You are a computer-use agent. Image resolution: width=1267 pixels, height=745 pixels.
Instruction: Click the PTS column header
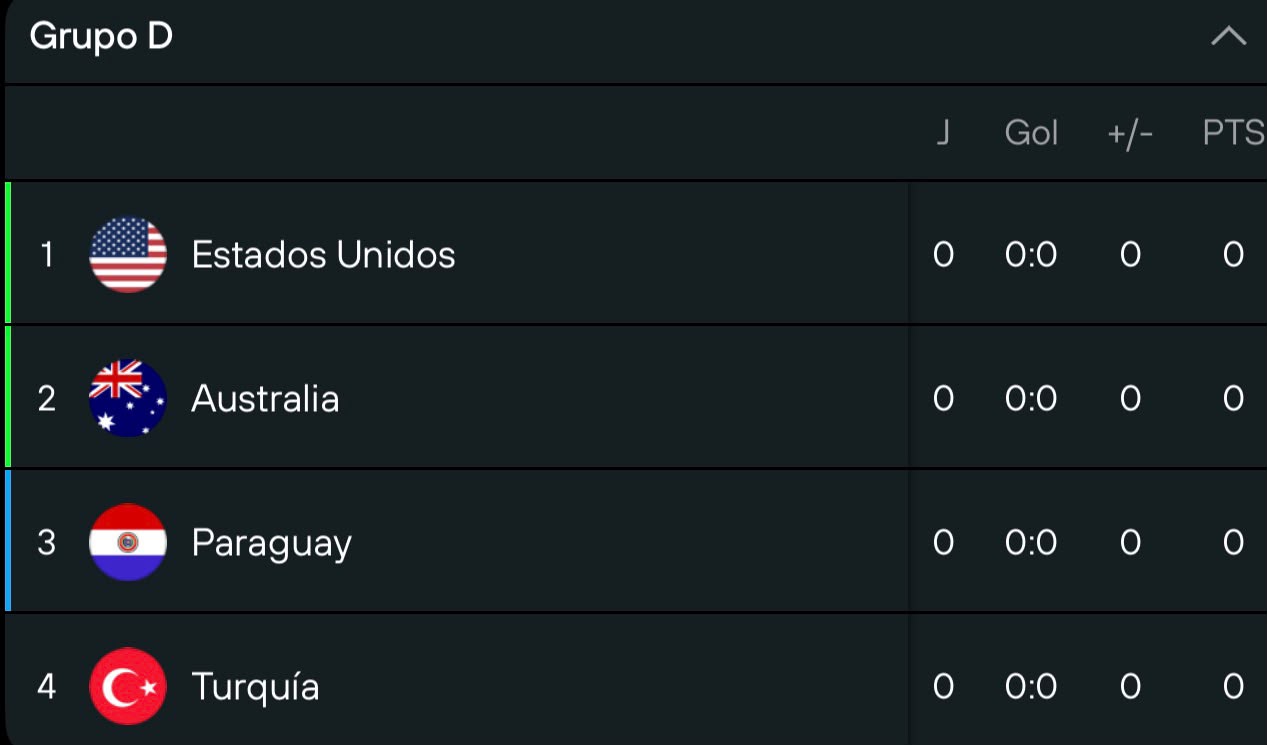(1234, 133)
